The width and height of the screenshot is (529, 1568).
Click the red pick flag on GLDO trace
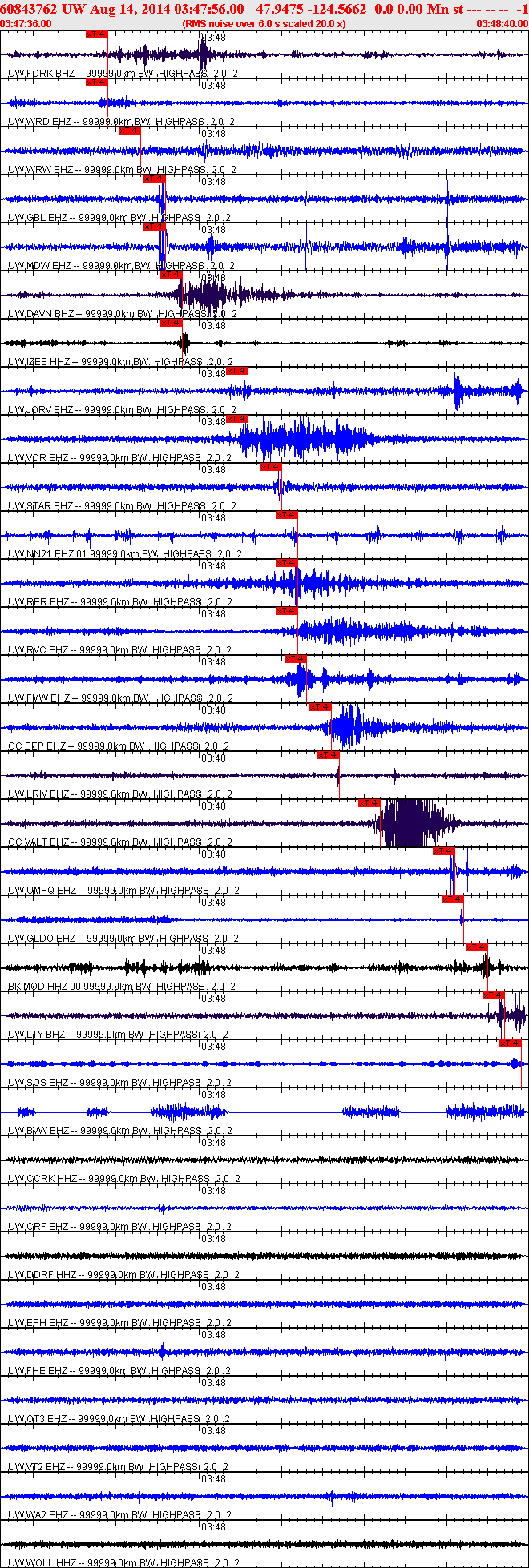(x=453, y=899)
